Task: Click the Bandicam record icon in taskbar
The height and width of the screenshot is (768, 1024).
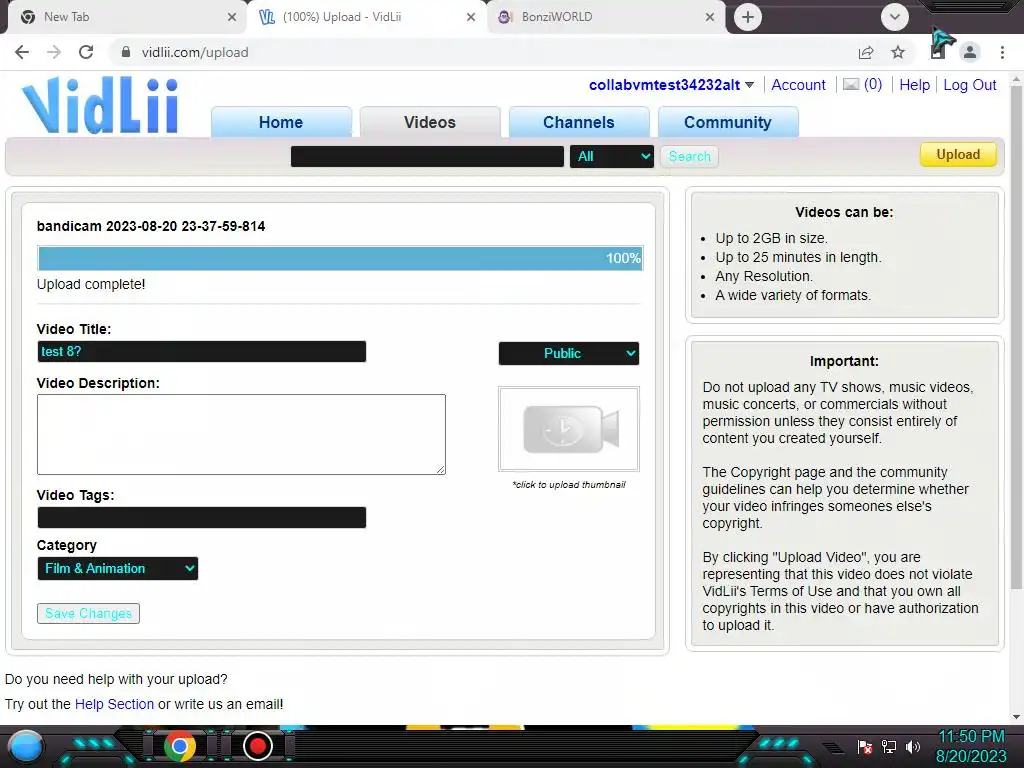Action: (x=257, y=746)
